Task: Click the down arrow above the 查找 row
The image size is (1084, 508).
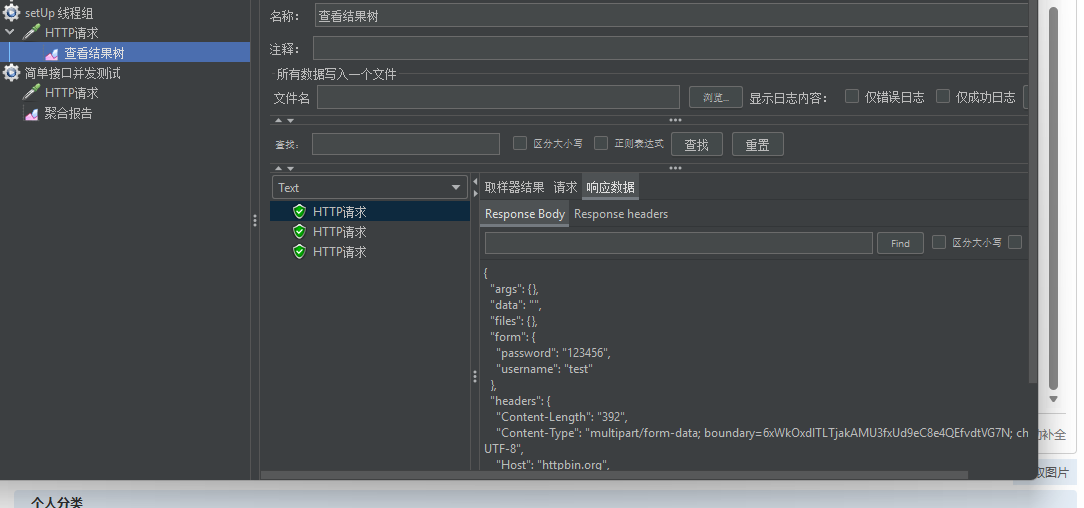Action: point(290,120)
